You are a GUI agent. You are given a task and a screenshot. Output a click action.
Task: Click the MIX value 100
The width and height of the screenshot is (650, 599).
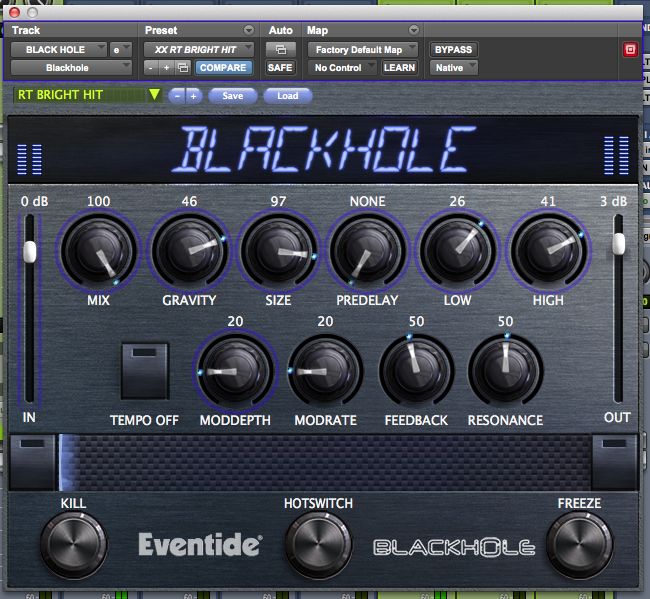pyautogui.click(x=99, y=201)
